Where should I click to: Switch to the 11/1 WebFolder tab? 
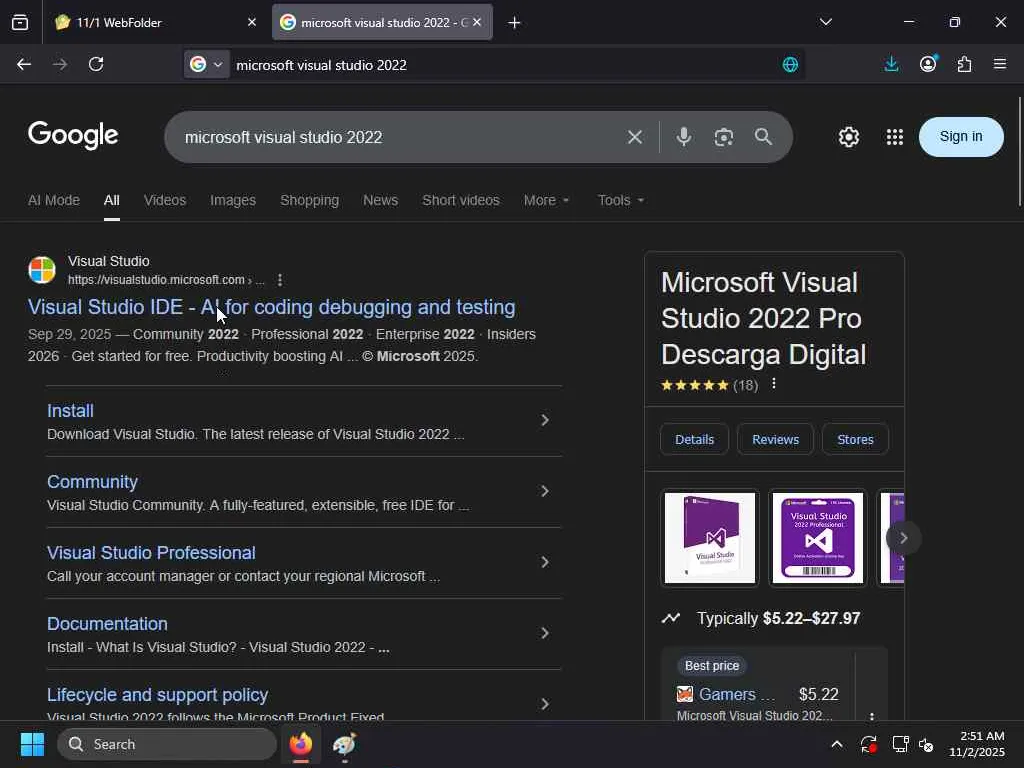click(157, 22)
